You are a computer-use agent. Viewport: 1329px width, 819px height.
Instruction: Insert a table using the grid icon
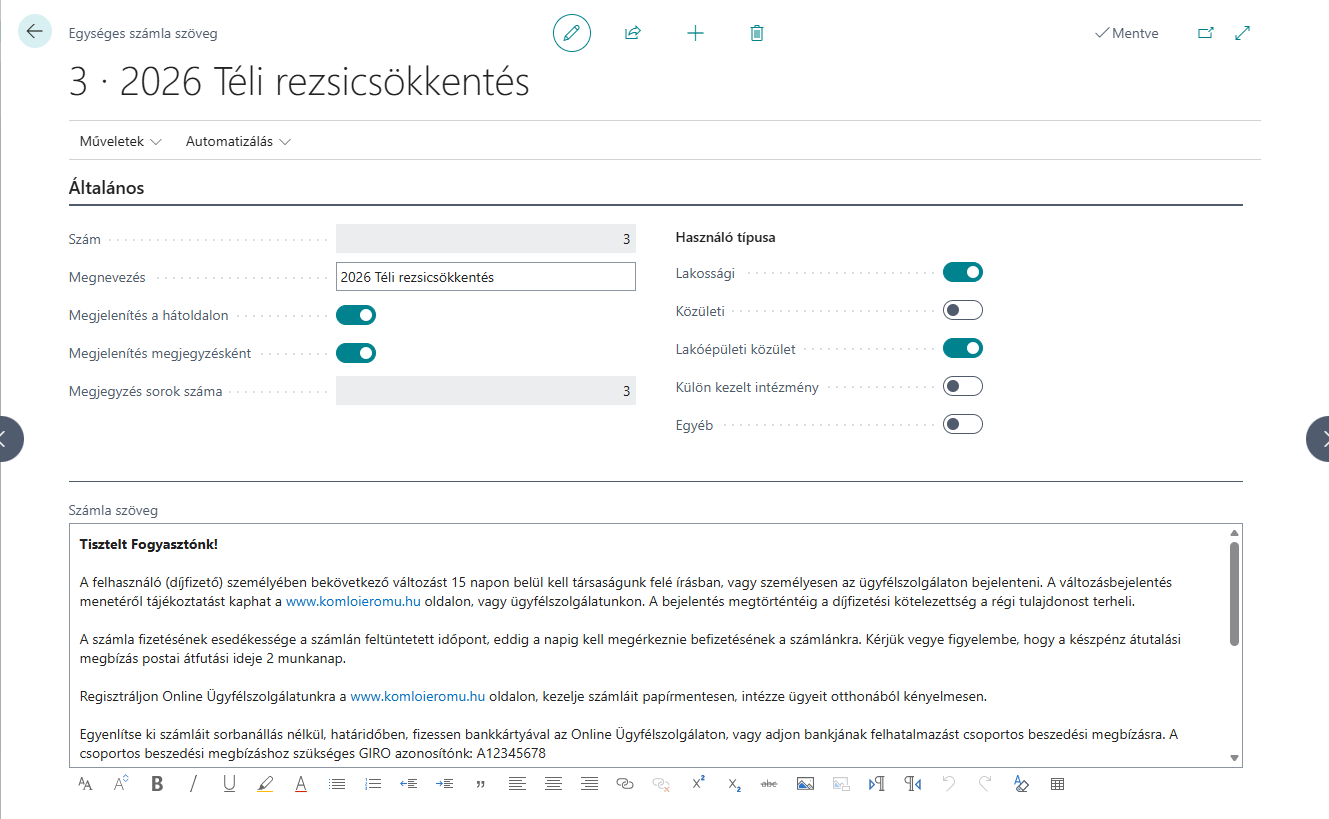click(x=1057, y=784)
